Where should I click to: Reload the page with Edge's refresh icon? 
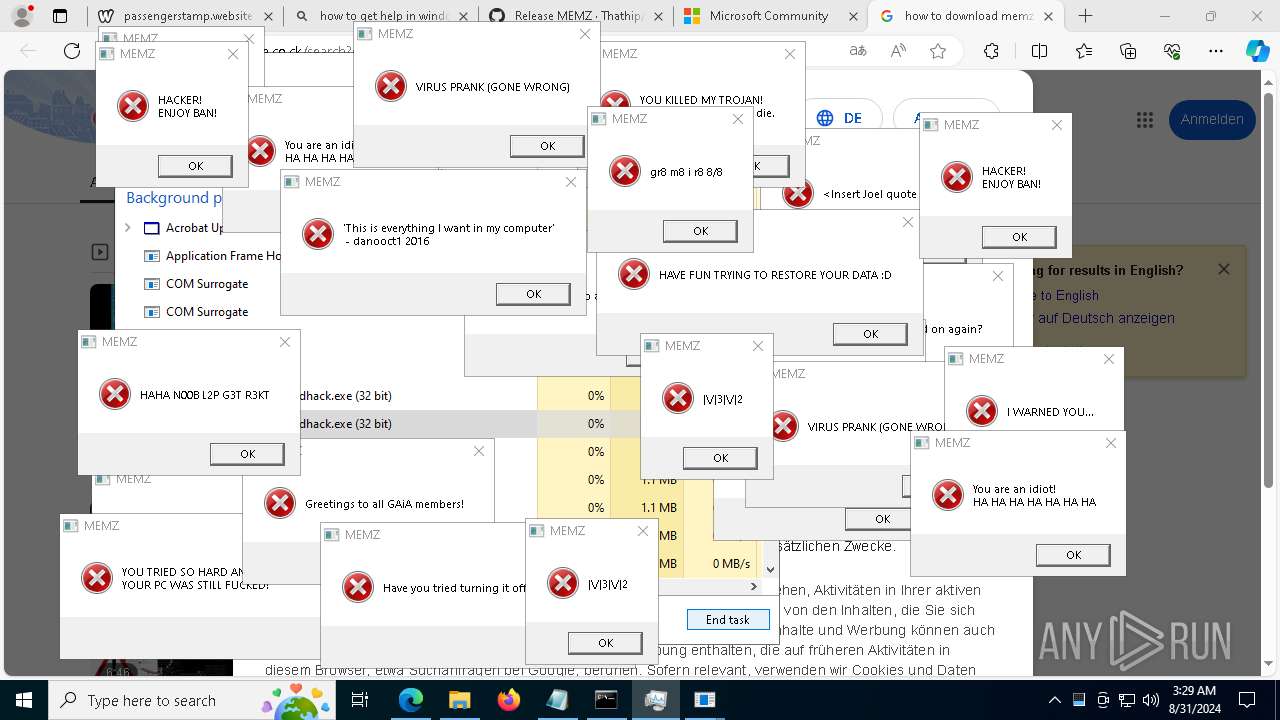(x=72, y=51)
